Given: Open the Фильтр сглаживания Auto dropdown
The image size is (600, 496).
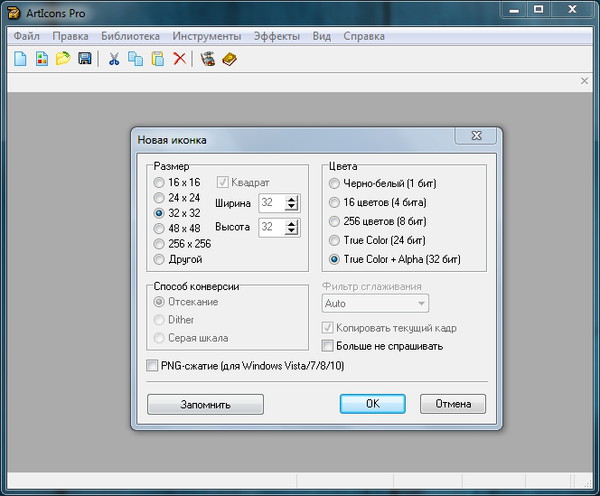Looking at the screenshot, I should coord(375,303).
